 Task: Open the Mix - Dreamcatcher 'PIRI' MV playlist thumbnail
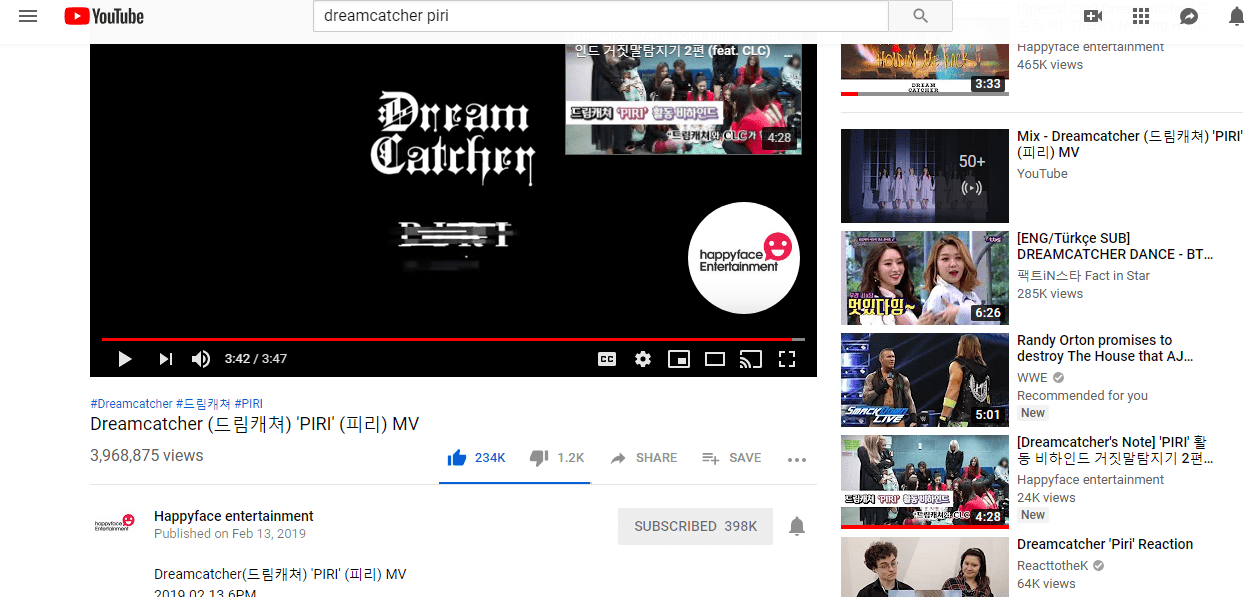point(925,176)
